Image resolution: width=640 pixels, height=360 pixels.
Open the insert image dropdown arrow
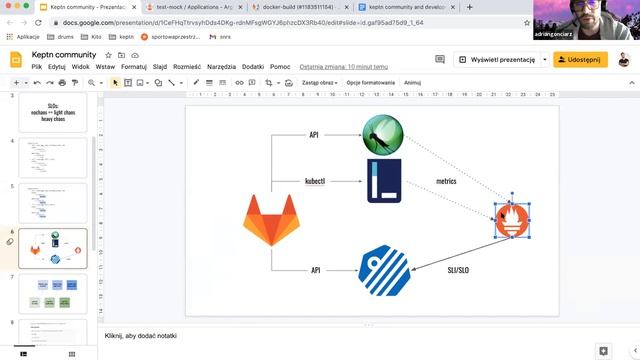coord(147,83)
